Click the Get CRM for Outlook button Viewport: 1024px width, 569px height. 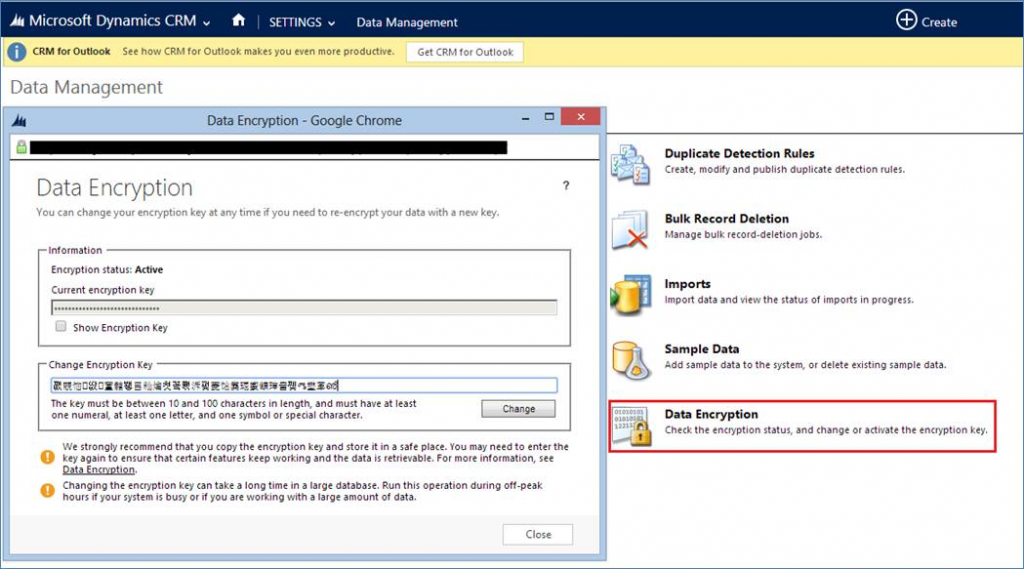pyautogui.click(x=465, y=52)
